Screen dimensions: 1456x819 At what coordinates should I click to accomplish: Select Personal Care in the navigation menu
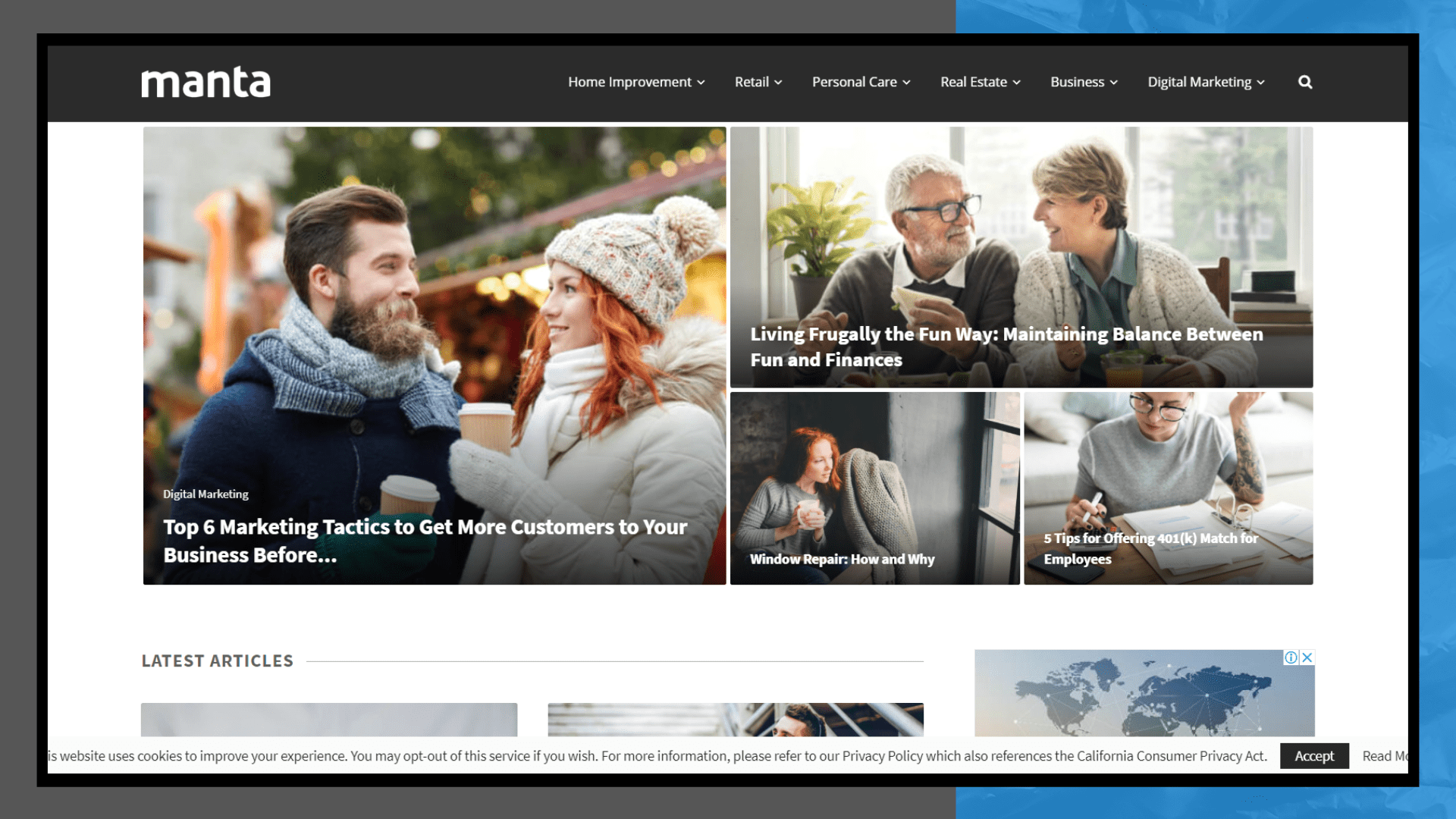[x=855, y=82]
